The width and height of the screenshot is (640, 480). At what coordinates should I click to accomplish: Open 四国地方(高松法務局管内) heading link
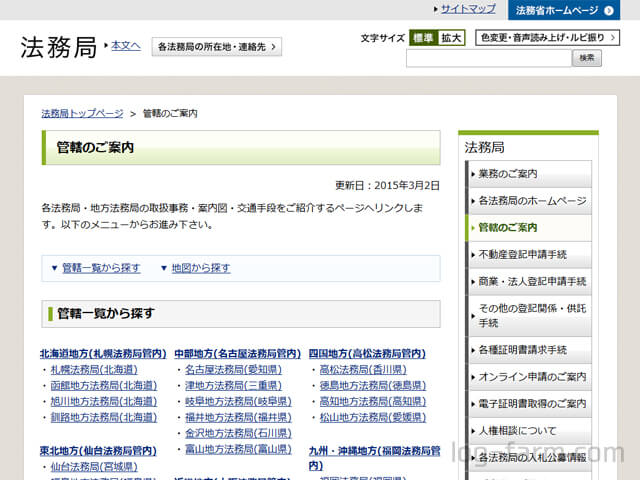click(367, 353)
